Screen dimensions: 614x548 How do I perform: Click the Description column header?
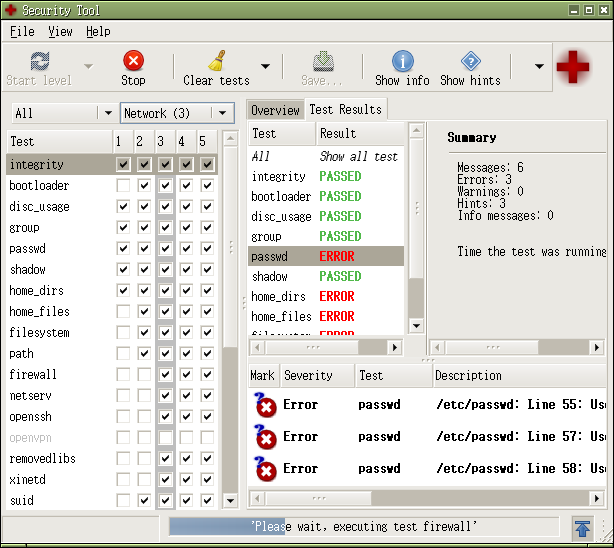point(519,376)
